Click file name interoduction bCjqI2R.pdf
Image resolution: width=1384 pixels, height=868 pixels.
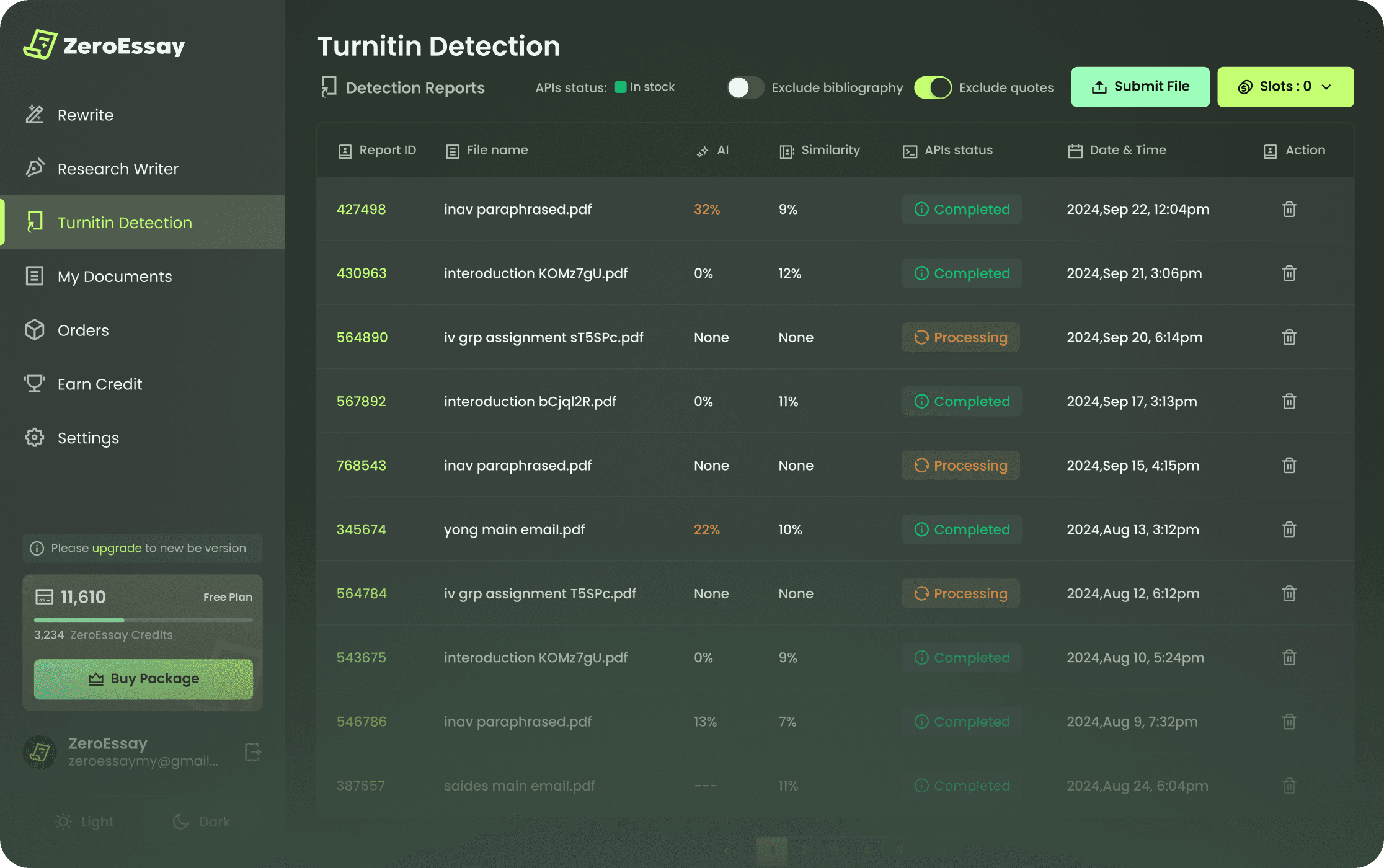(530, 402)
